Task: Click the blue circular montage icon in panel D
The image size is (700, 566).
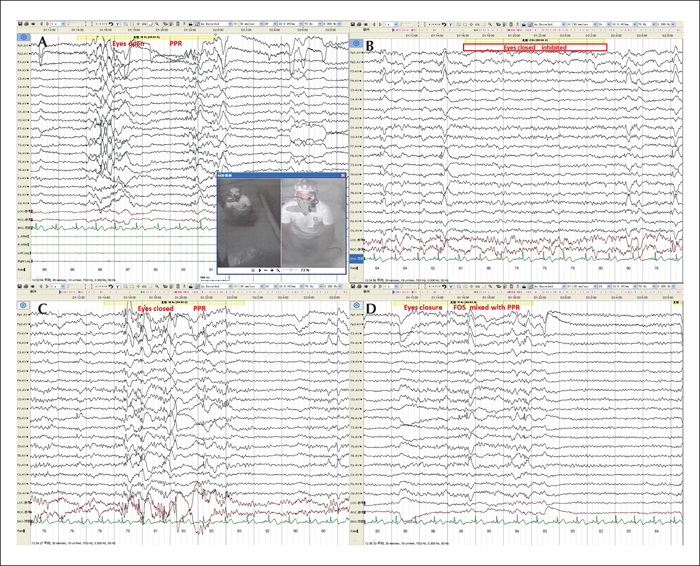Action: point(356,305)
